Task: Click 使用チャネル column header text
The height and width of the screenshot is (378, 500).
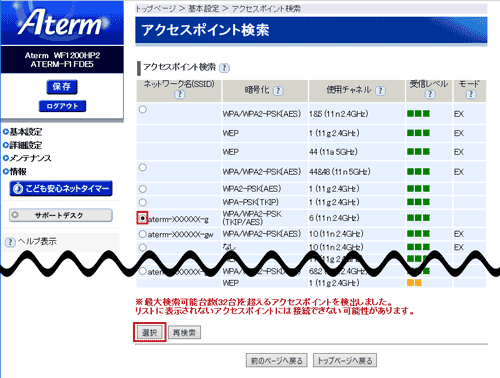Action: (x=349, y=90)
